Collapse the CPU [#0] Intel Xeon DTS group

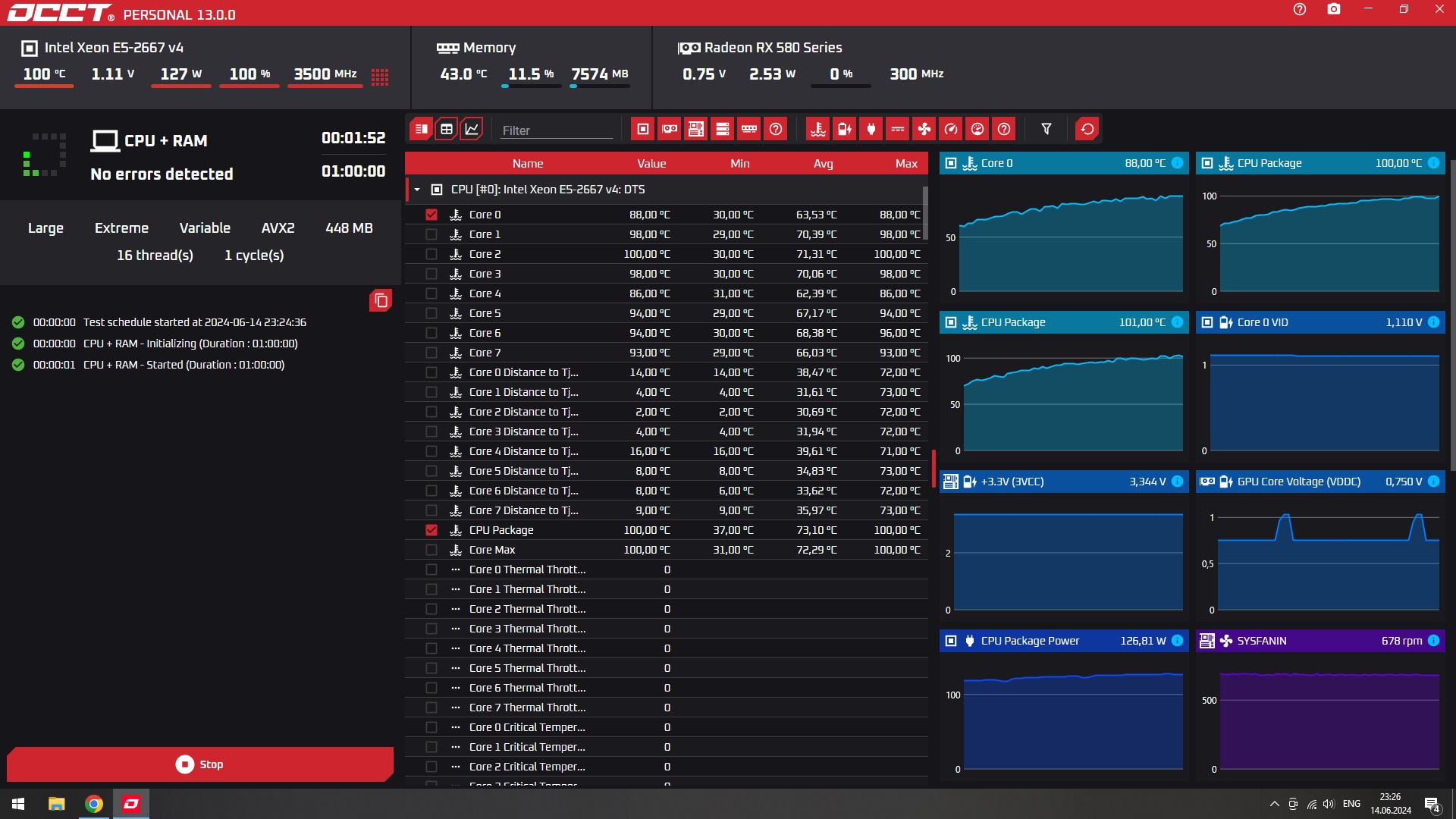pyautogui.click(x=417, y=190)
